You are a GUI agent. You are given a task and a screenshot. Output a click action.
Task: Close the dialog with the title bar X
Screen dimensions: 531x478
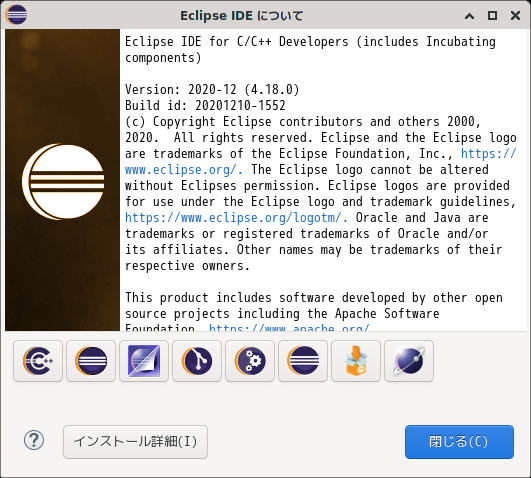(x=515, y=16)
